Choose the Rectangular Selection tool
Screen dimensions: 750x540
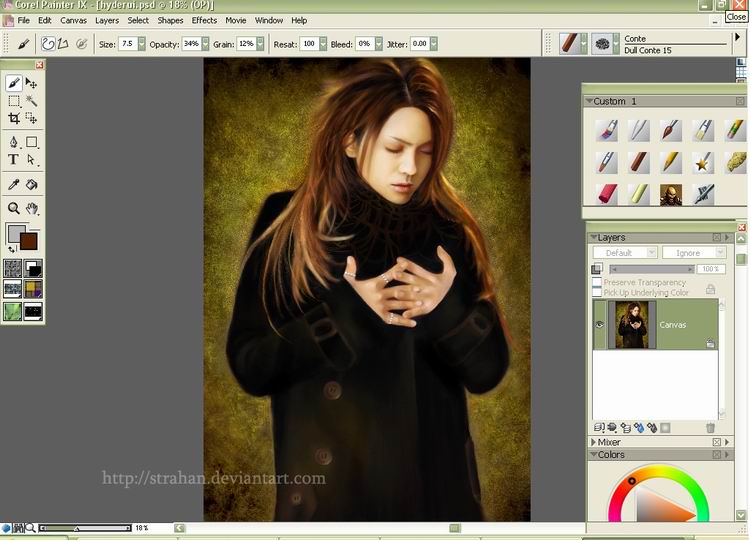pyautogui.click(x=14, y=101)
